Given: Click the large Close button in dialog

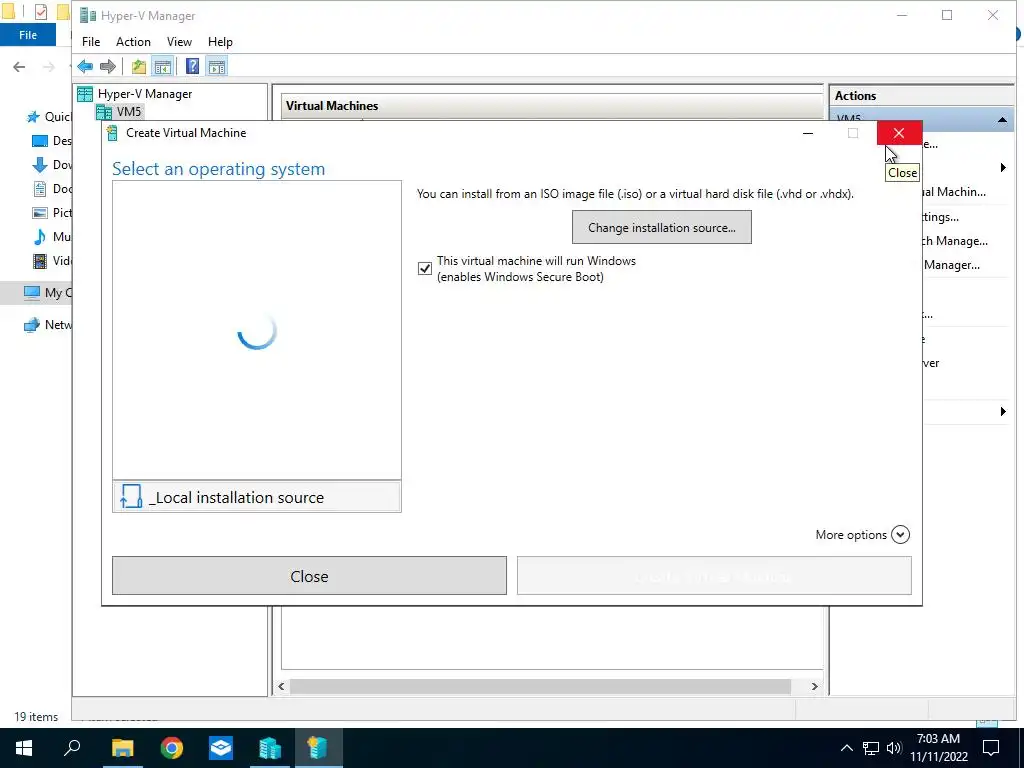Looking at the screenshot, I should pyautogui.click(x=309, y=576).
